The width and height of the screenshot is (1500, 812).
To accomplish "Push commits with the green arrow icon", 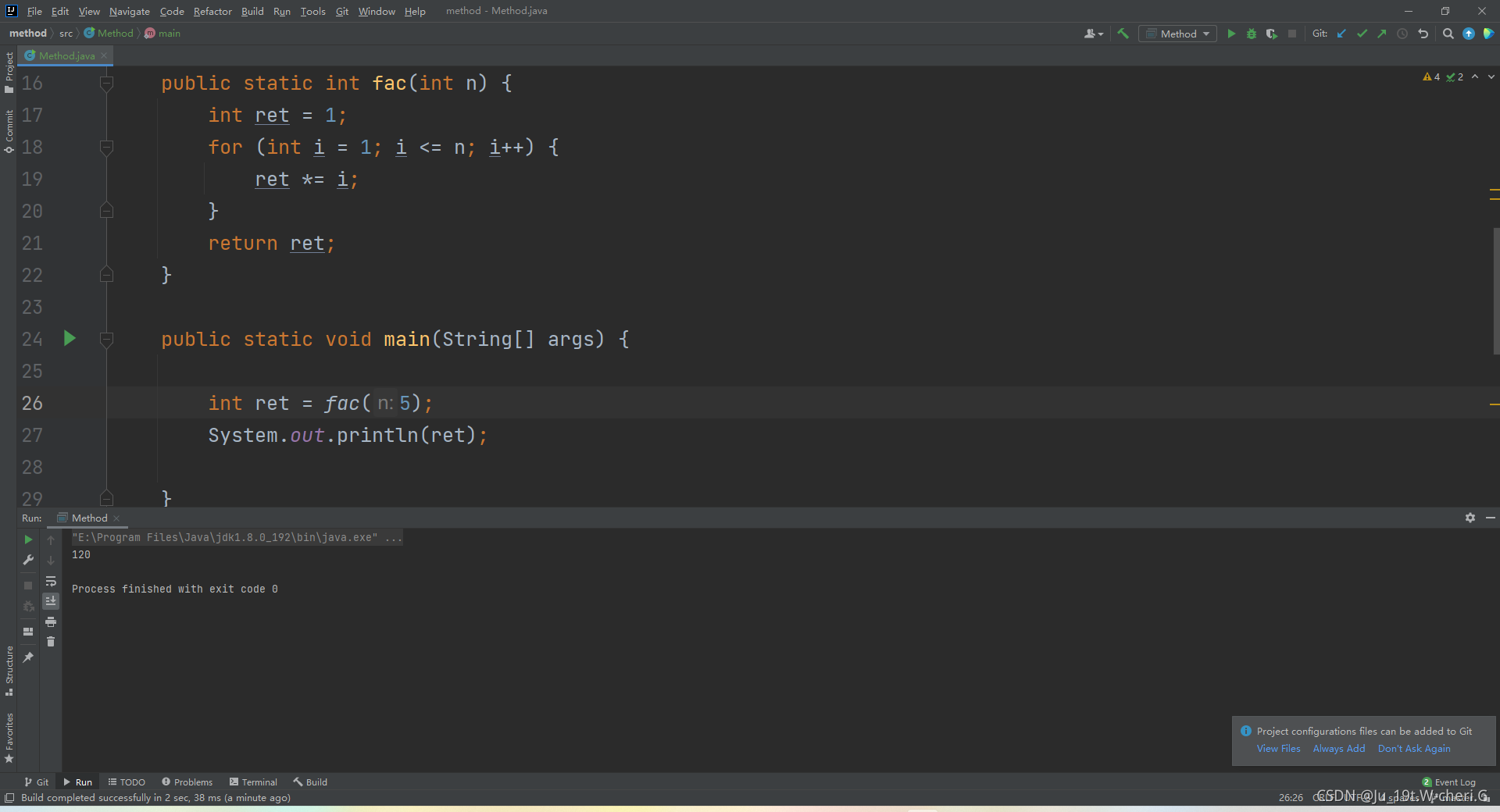I will tap(1382, 34).
